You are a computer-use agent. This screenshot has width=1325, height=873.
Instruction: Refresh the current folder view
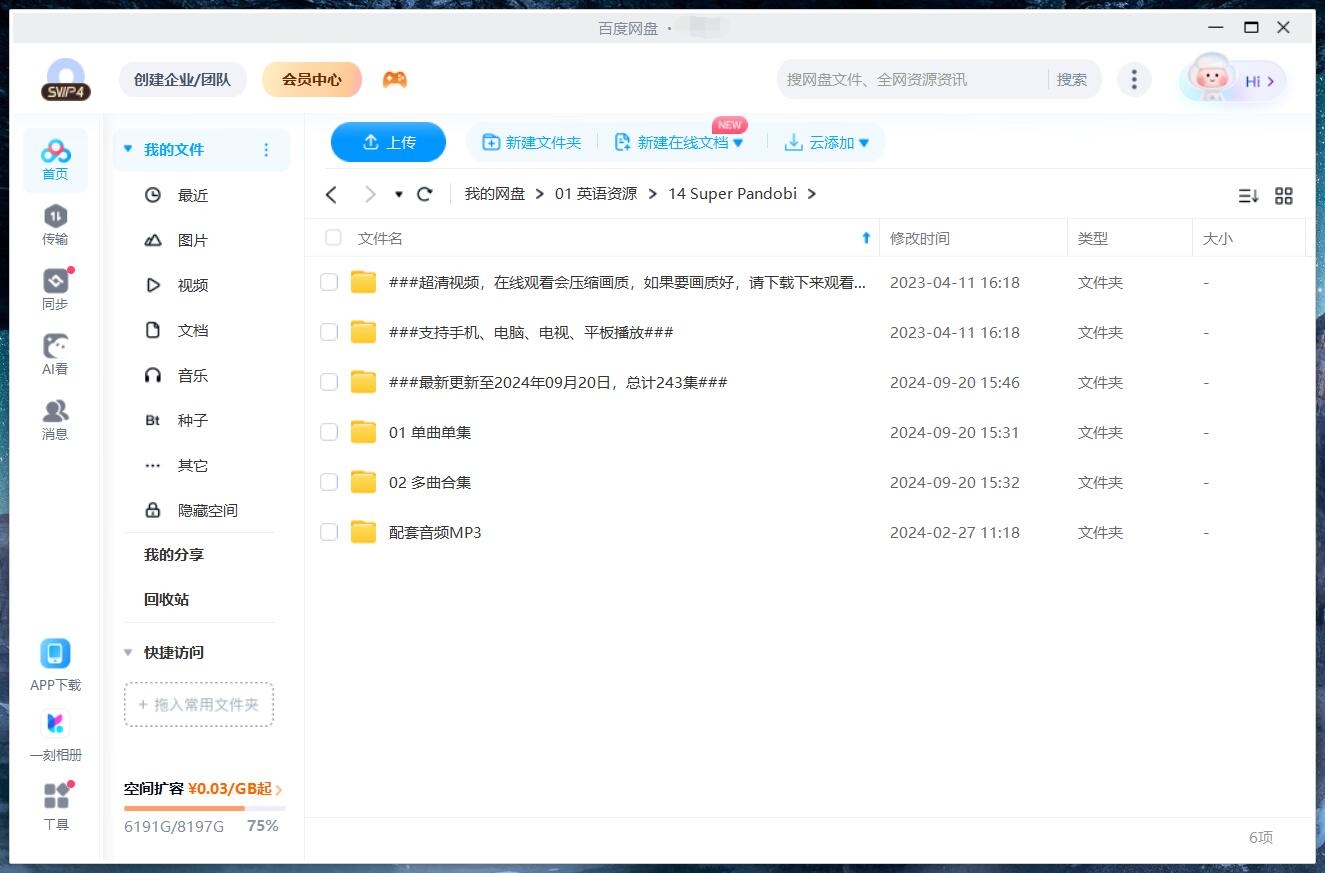click(424, 194)
